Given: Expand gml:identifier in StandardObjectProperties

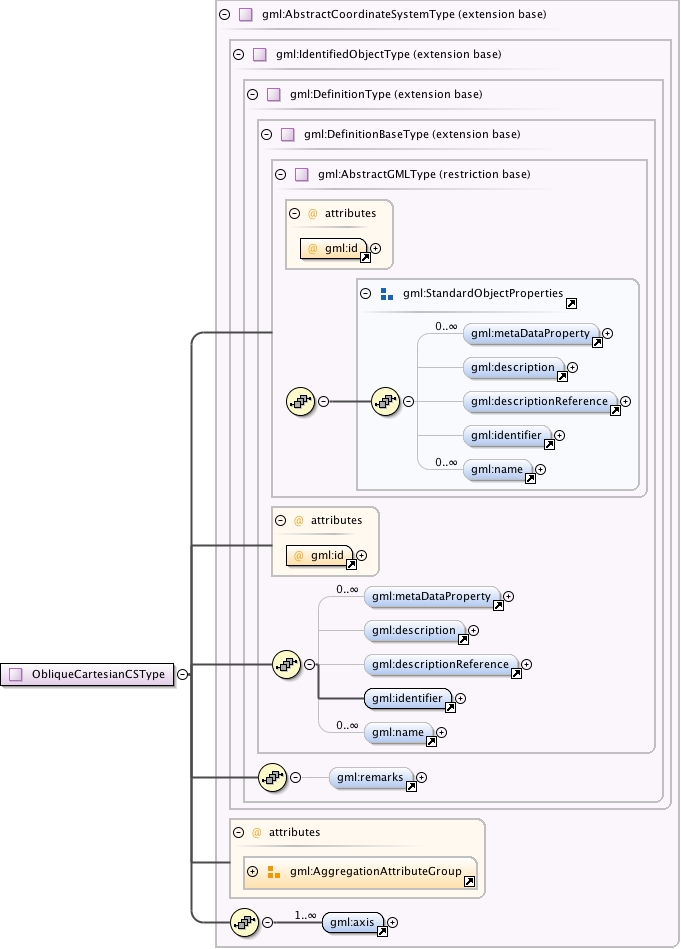Looking at the screenshot, I should coord(559,435).
